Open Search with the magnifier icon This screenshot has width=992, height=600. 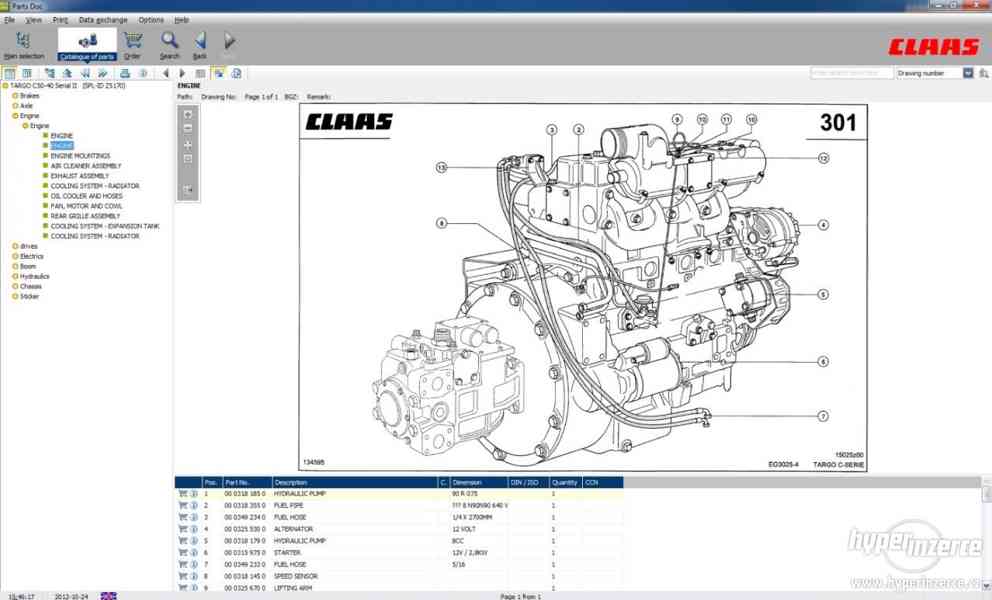[x=169, y=46]
